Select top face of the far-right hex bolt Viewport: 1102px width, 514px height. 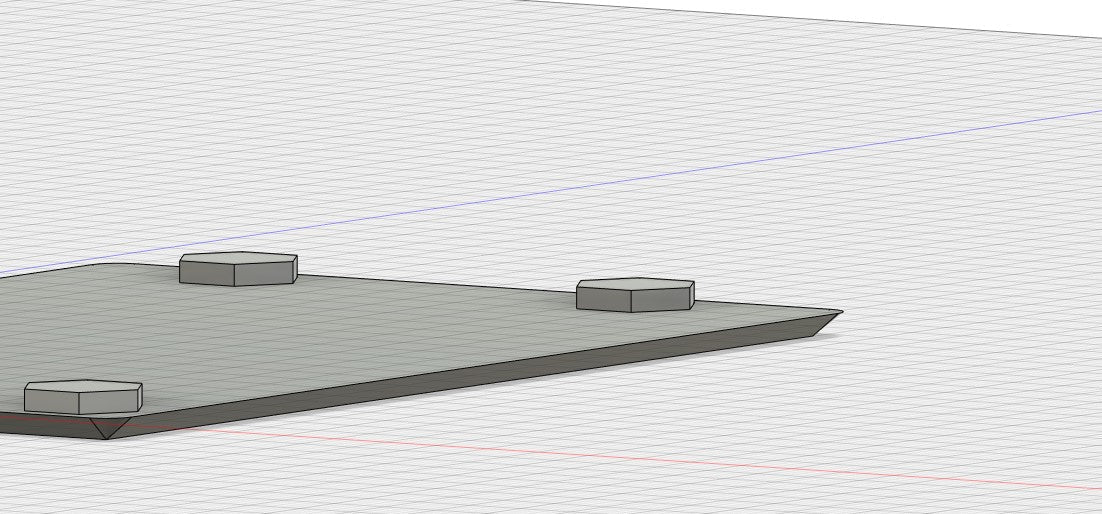tap(635, 284)
